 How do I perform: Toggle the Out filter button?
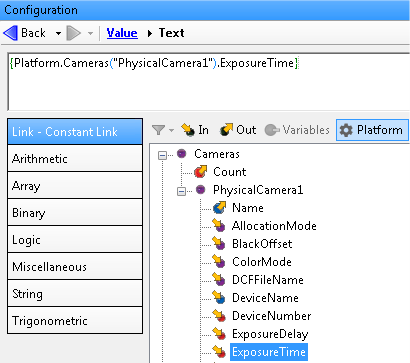point(238,130)
